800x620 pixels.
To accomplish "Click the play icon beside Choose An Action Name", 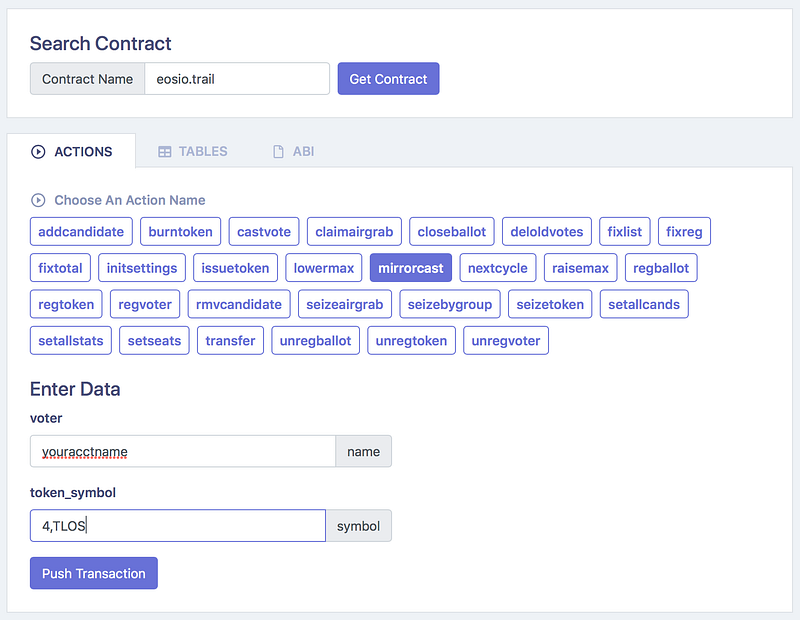I will [x=39, y=200].
